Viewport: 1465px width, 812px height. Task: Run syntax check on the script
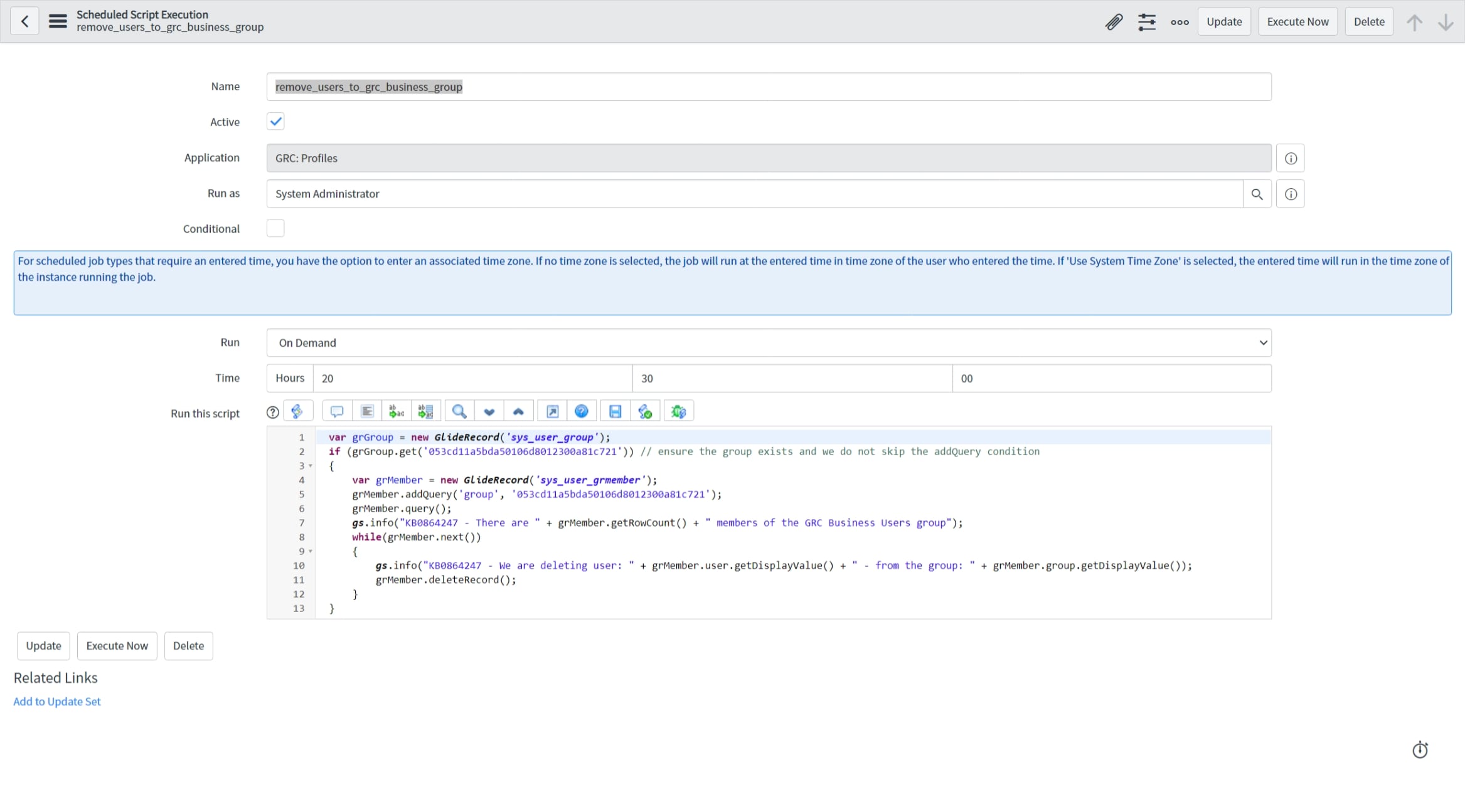tap(645, 411)
